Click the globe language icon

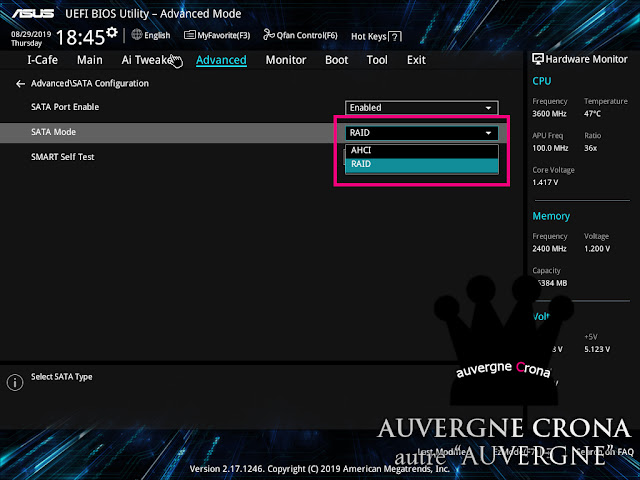(137, 35)
